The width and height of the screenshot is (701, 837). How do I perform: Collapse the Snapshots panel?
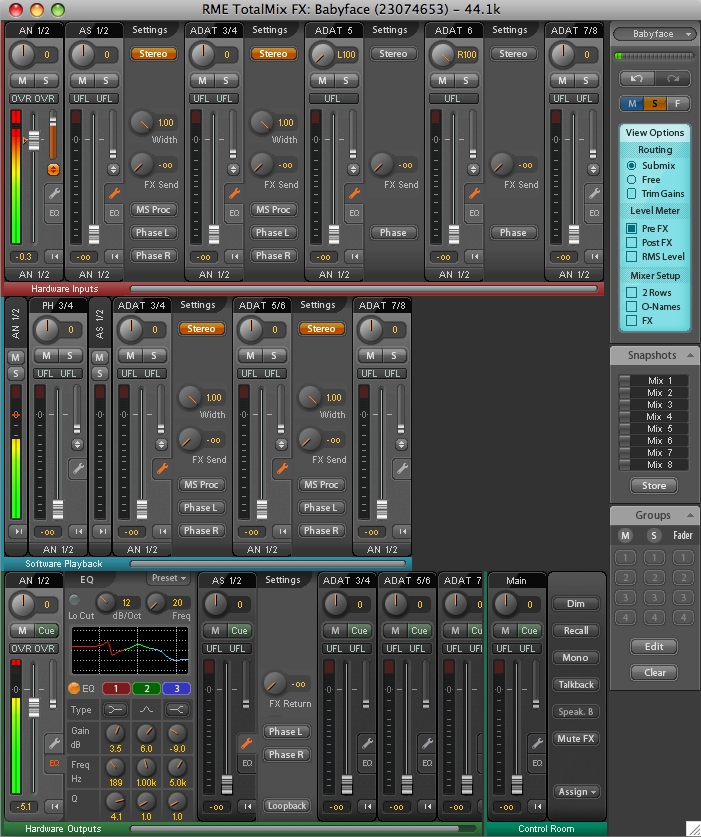[690, 355]
